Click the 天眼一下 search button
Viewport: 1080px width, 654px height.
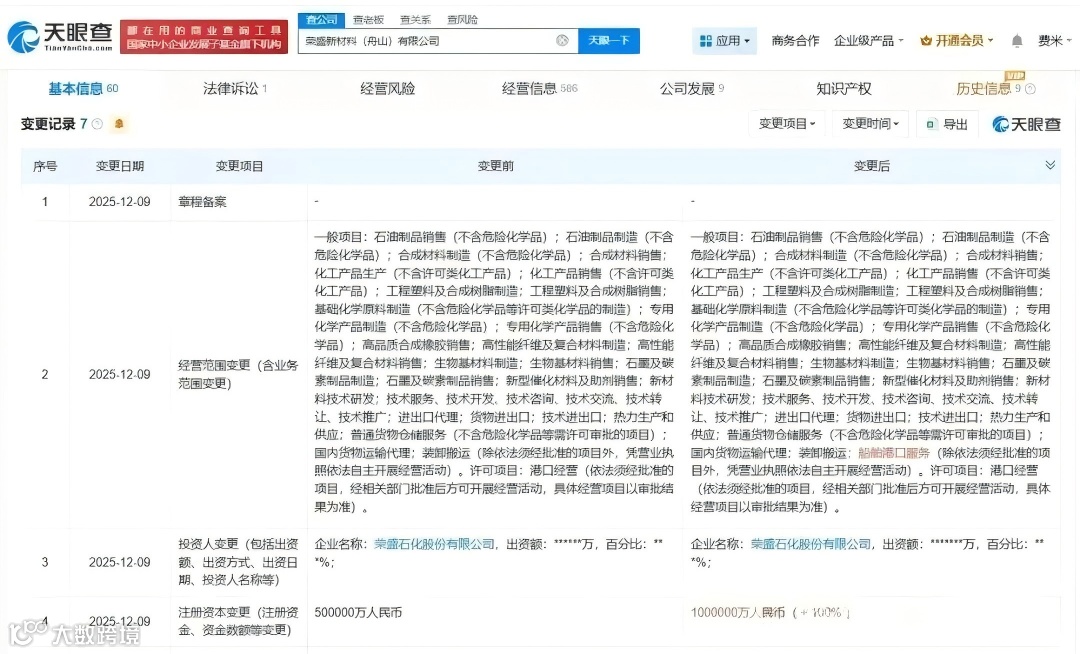click(x=609, y=41)
